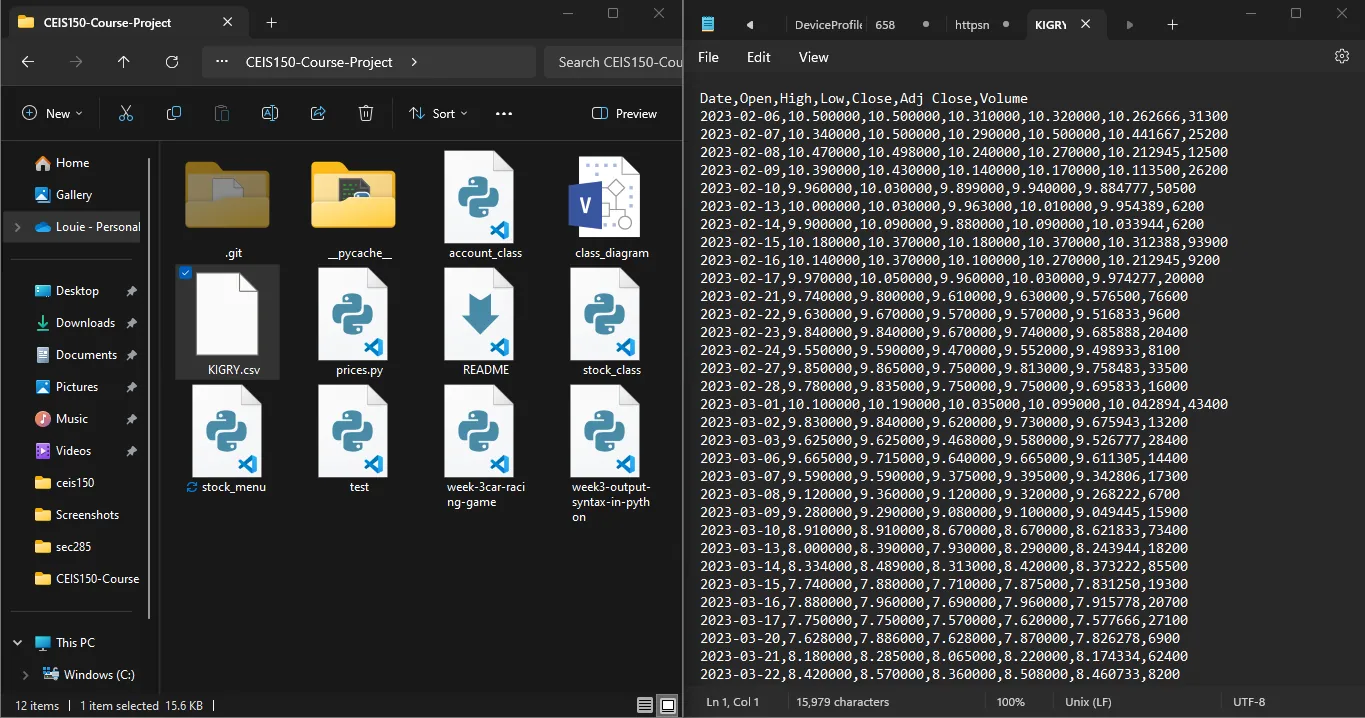Select the account_class Python file
The width and height of the screenshot is (1365, 718).
coord(479,207)
